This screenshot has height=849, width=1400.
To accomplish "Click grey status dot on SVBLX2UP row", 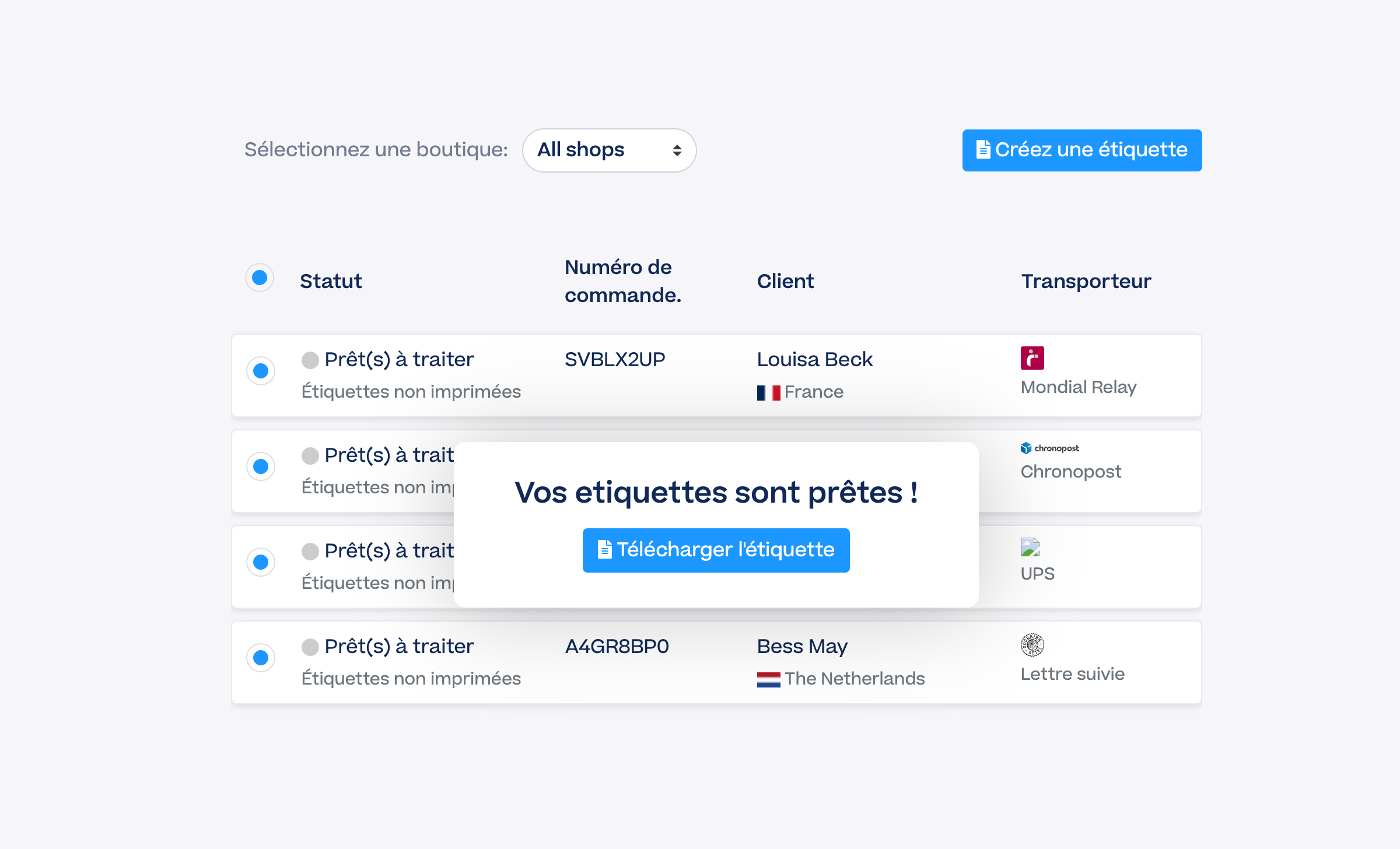I will 310,360.
